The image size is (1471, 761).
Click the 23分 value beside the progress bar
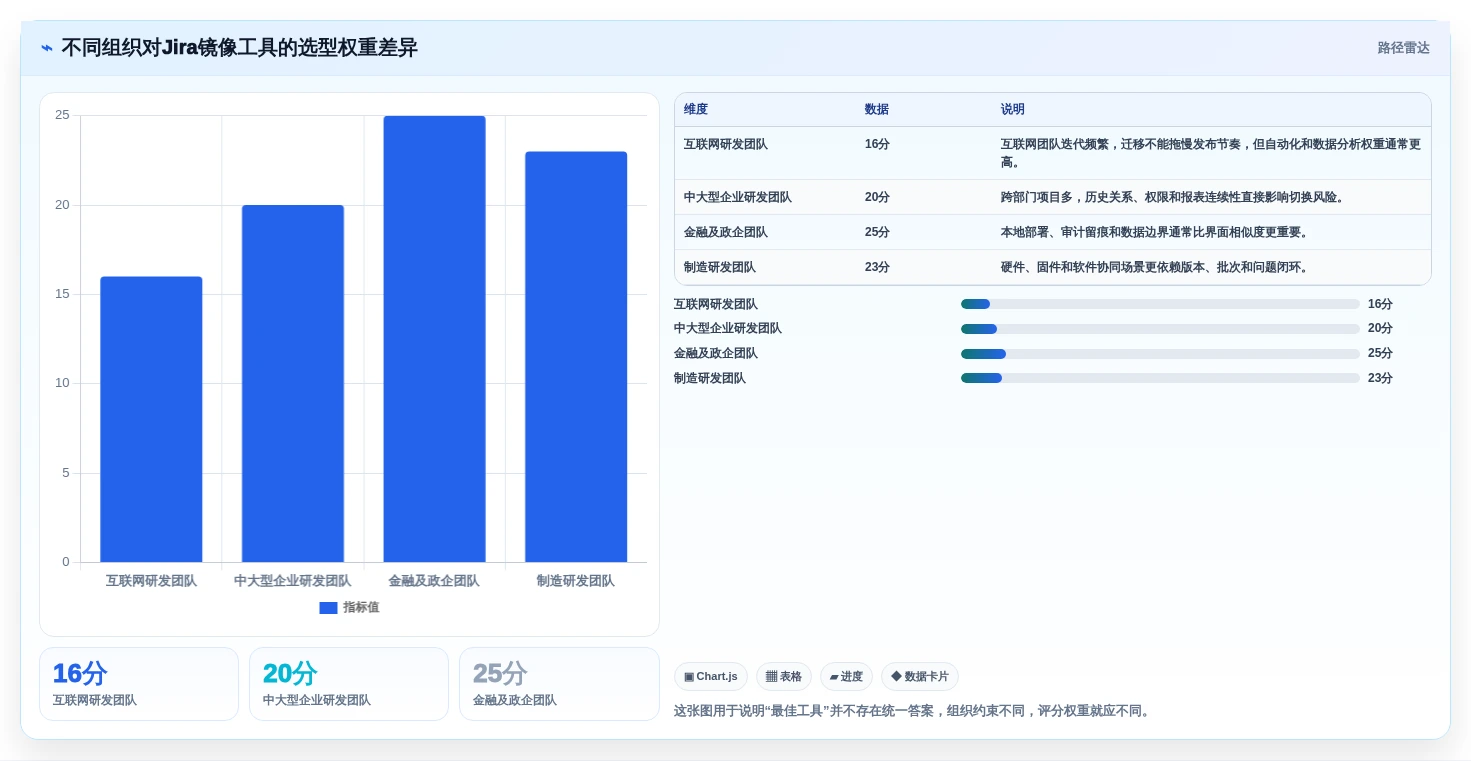[x=1380, y=378]
